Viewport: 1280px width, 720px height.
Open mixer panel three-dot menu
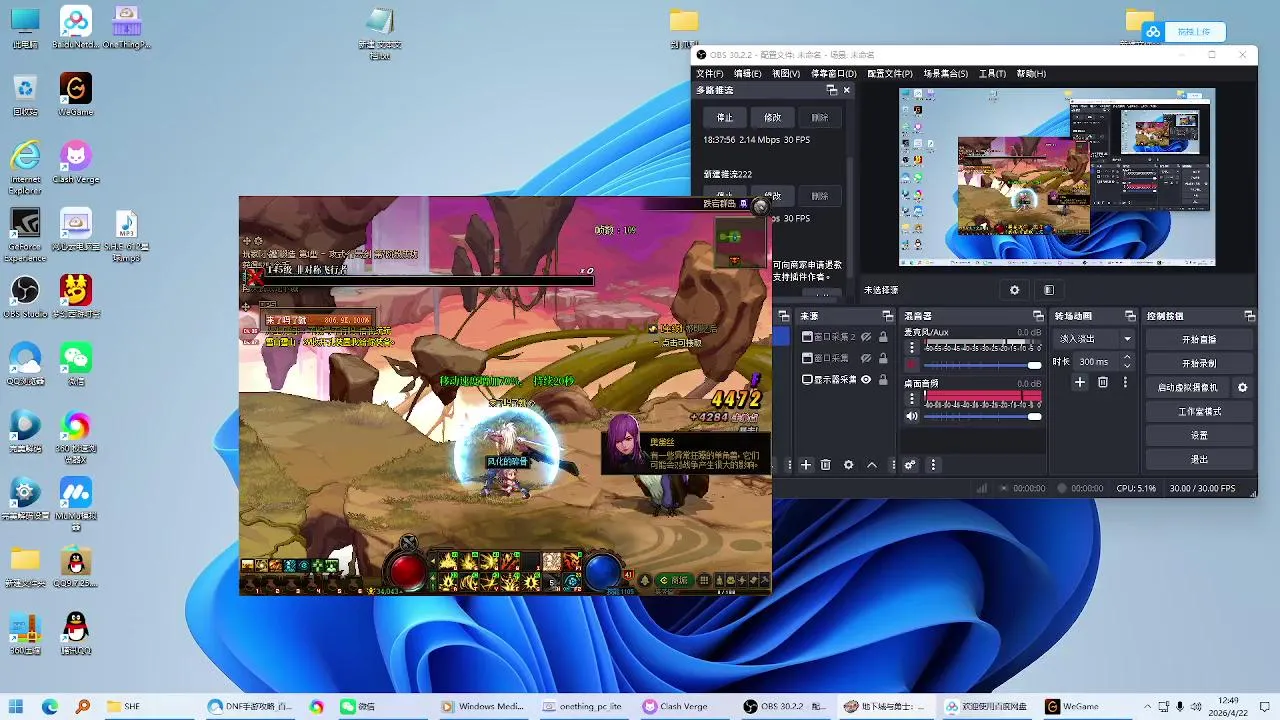(x=933, y=465)
